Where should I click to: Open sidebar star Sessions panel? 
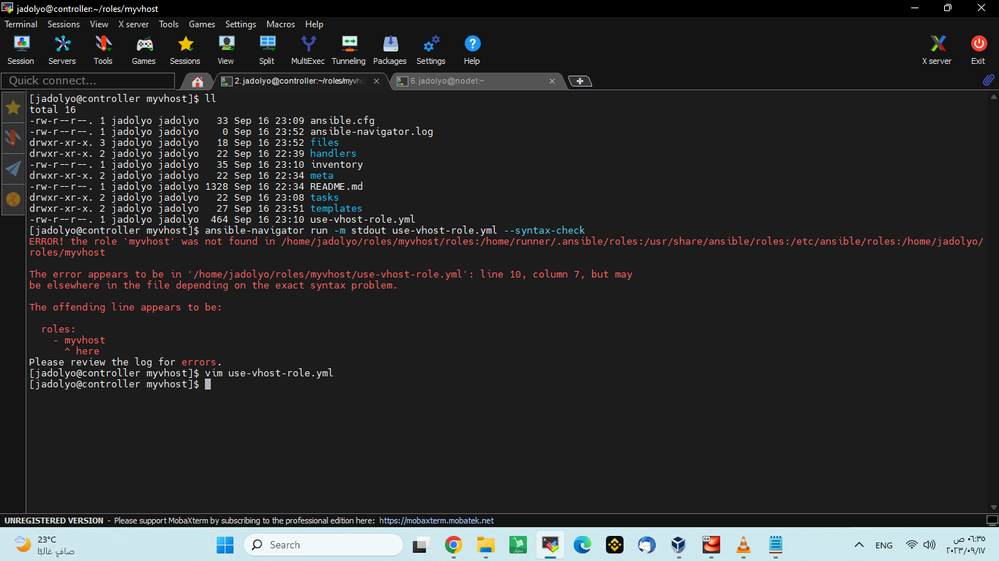point(13,107)
